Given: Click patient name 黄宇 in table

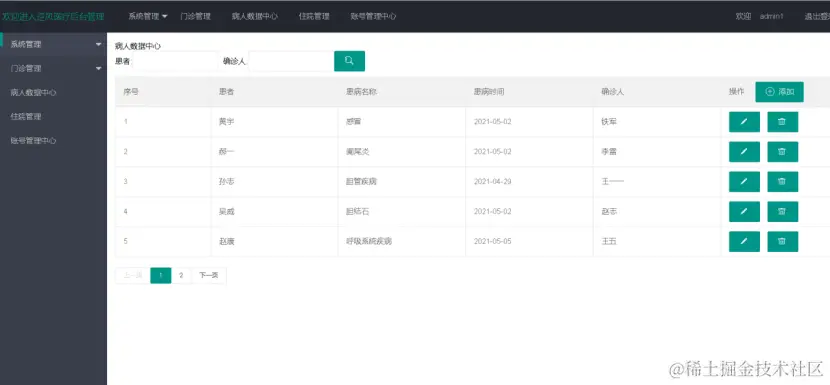Looking at the screenshot, I should click(x=227, y=122).
